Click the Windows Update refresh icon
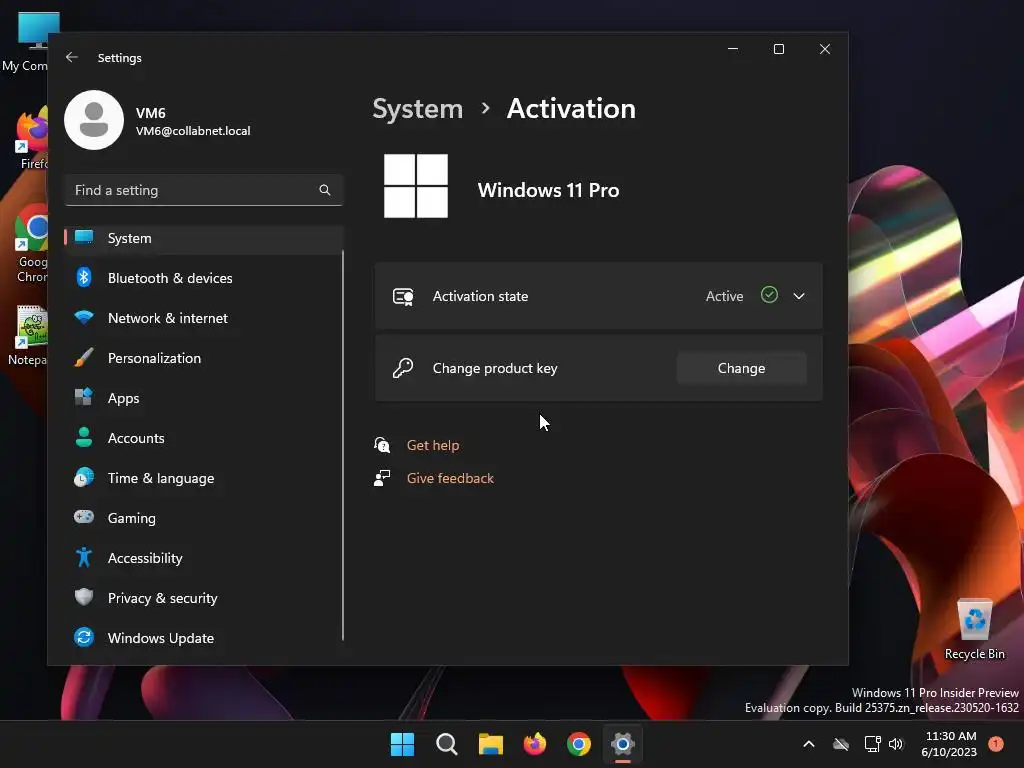 pyautogui.click(x=84, y=637)
